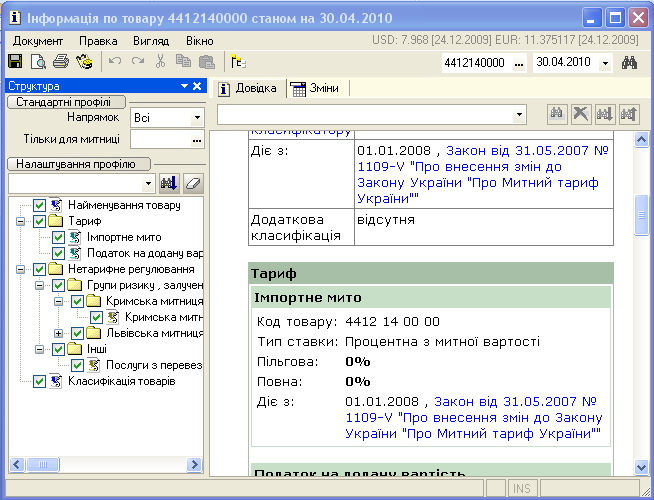The width and height of the screenshot is (654, 500).
Task: Uncheck the Найменування товару checkbox
Action: pos(39,205)
